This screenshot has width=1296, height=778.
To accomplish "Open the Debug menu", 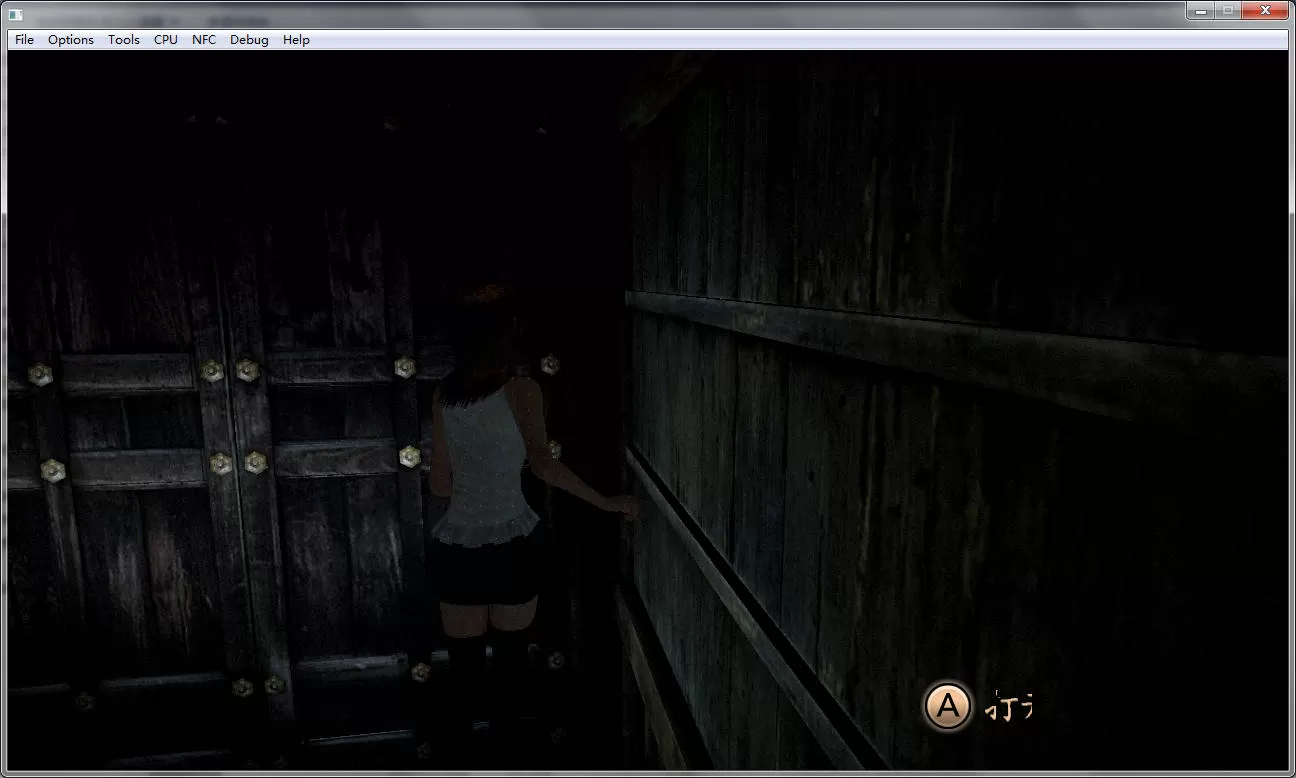I will coord(249,40).
